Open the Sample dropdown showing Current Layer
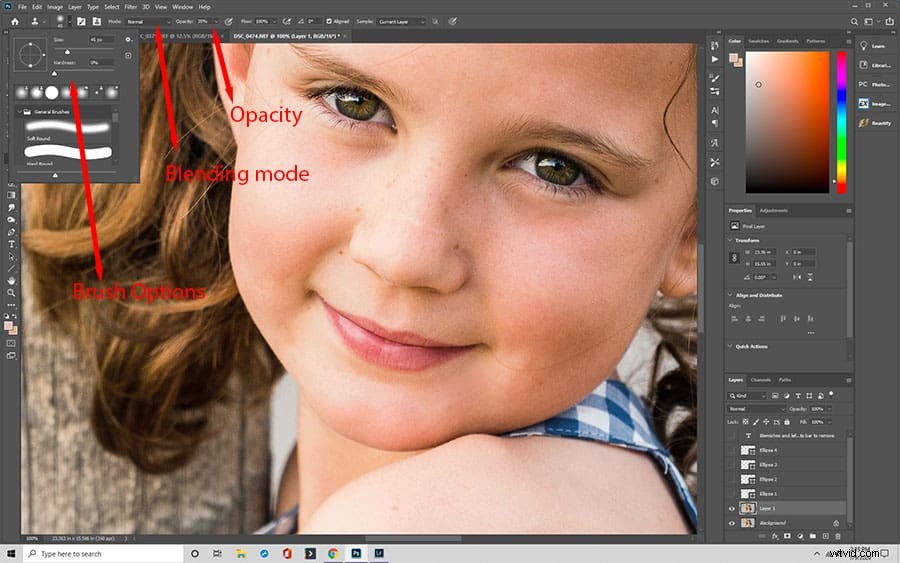Viewport: 900px width, 563px height. [401, 22]
